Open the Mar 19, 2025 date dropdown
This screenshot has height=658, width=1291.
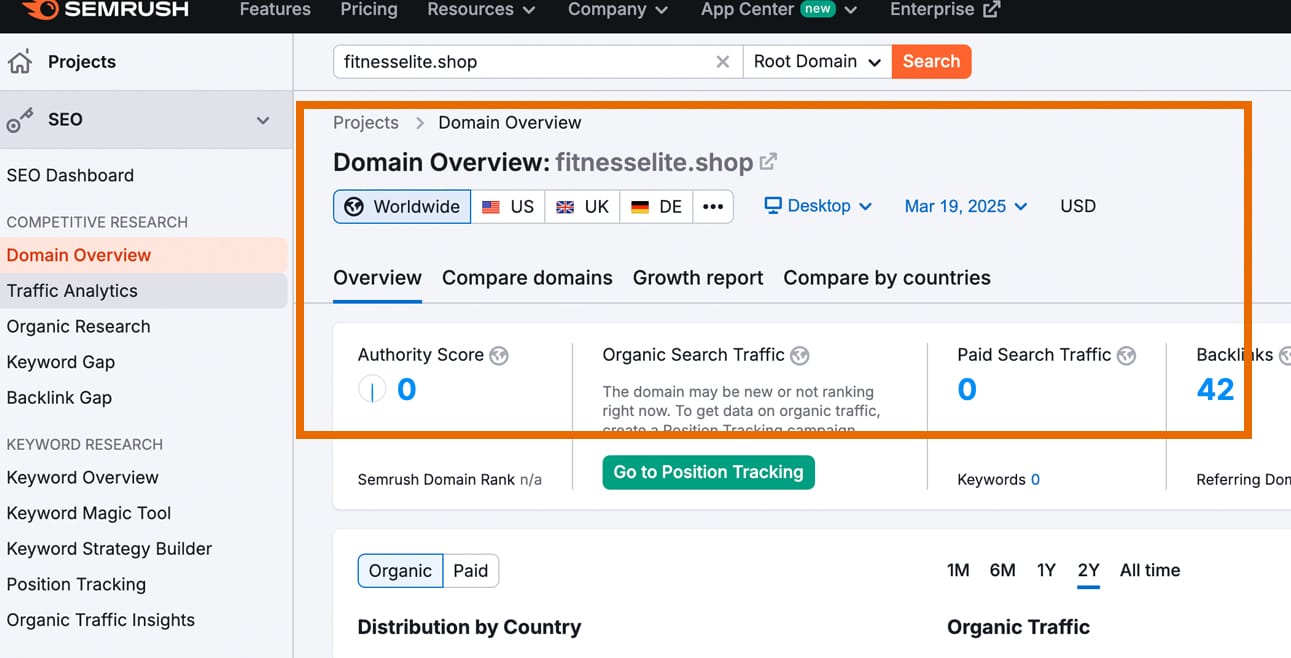tap(966, 206)
